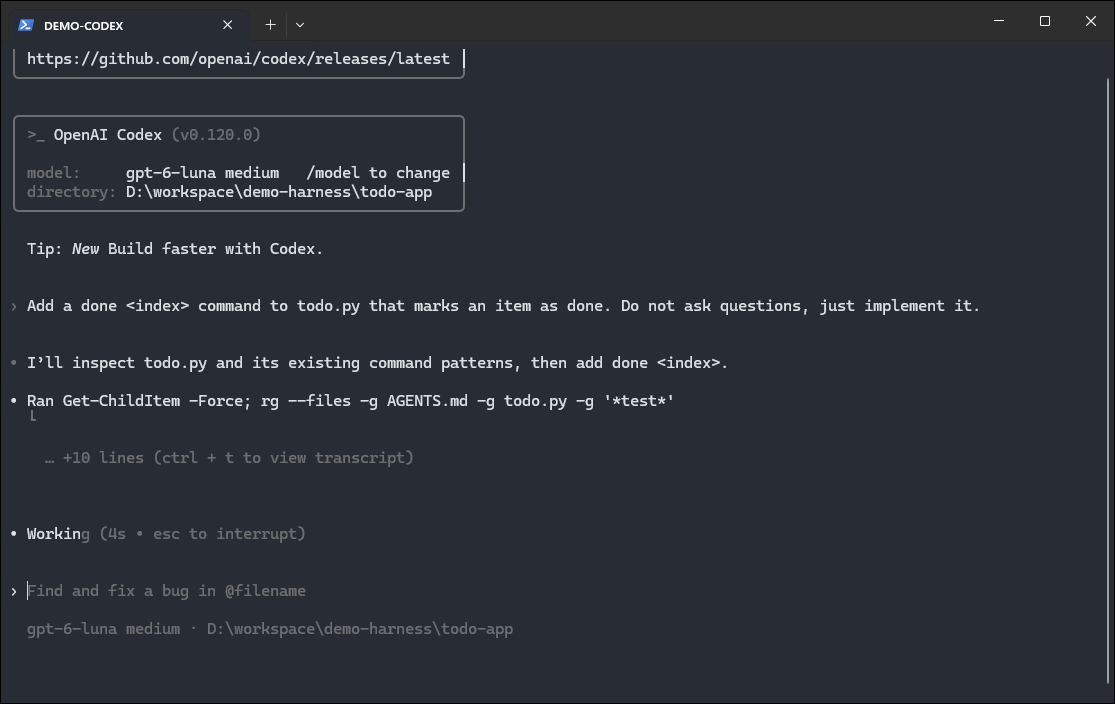Click the '/model to change' hint
Image resolution: width=1115 pixels, height=704 pixels.
click(378, 173)
